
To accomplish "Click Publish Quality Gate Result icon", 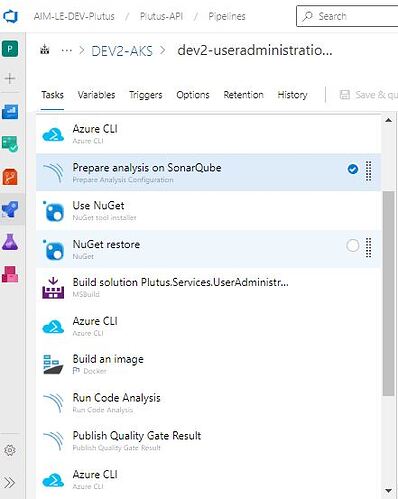I will (53, 441).
